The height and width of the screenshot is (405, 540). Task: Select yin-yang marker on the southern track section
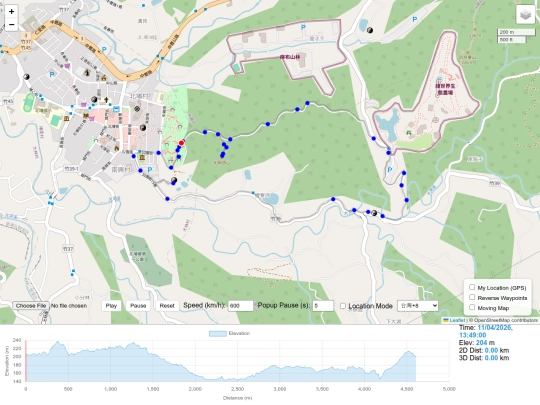pos(374,213)
